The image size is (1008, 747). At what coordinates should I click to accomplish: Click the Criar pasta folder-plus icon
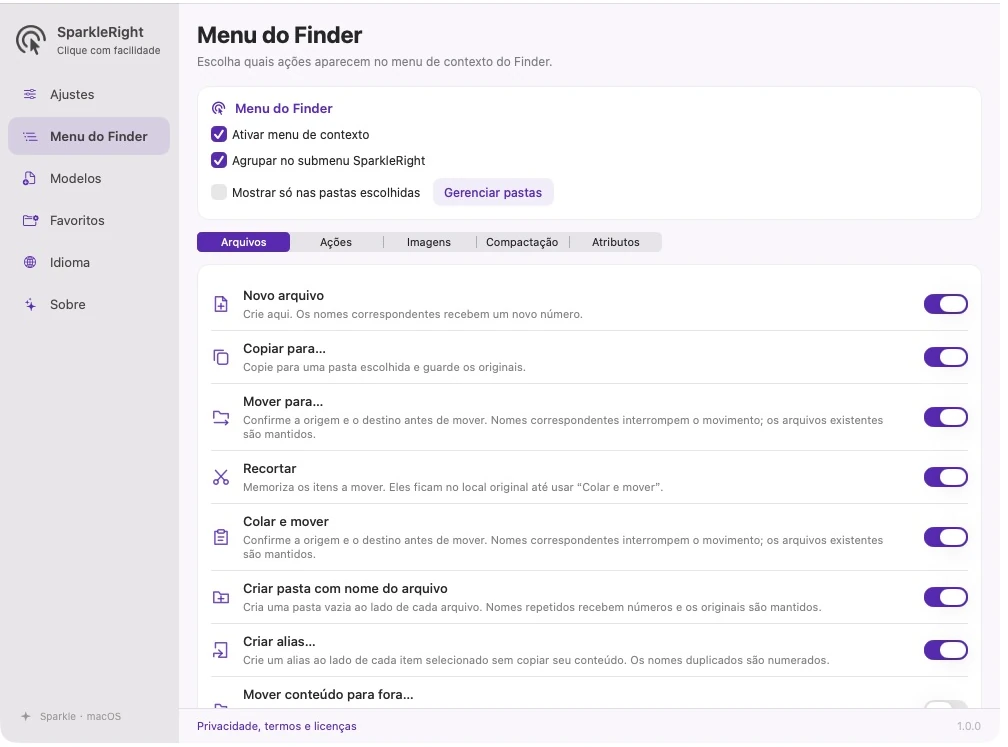tap(220, 597)
